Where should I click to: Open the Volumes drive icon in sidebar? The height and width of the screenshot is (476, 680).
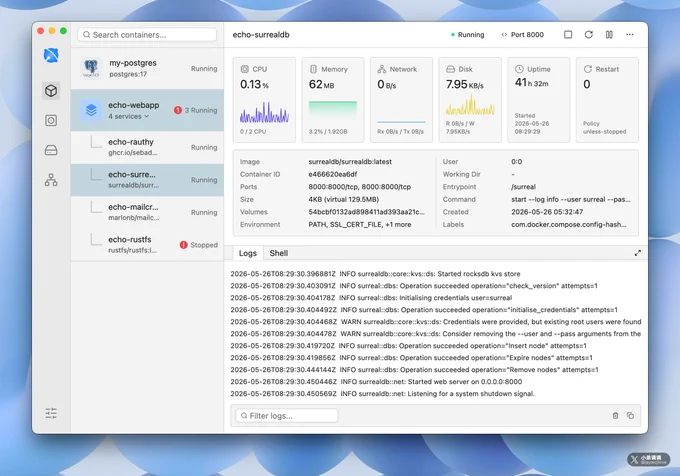coord(51,150)
